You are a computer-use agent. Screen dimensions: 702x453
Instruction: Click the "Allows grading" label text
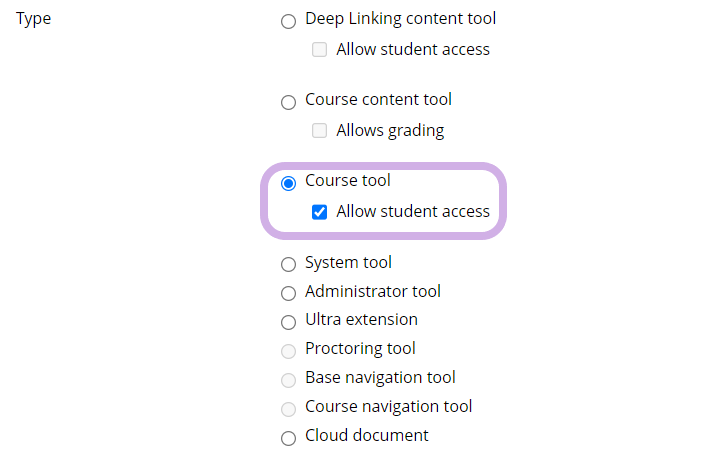(390, 130)
